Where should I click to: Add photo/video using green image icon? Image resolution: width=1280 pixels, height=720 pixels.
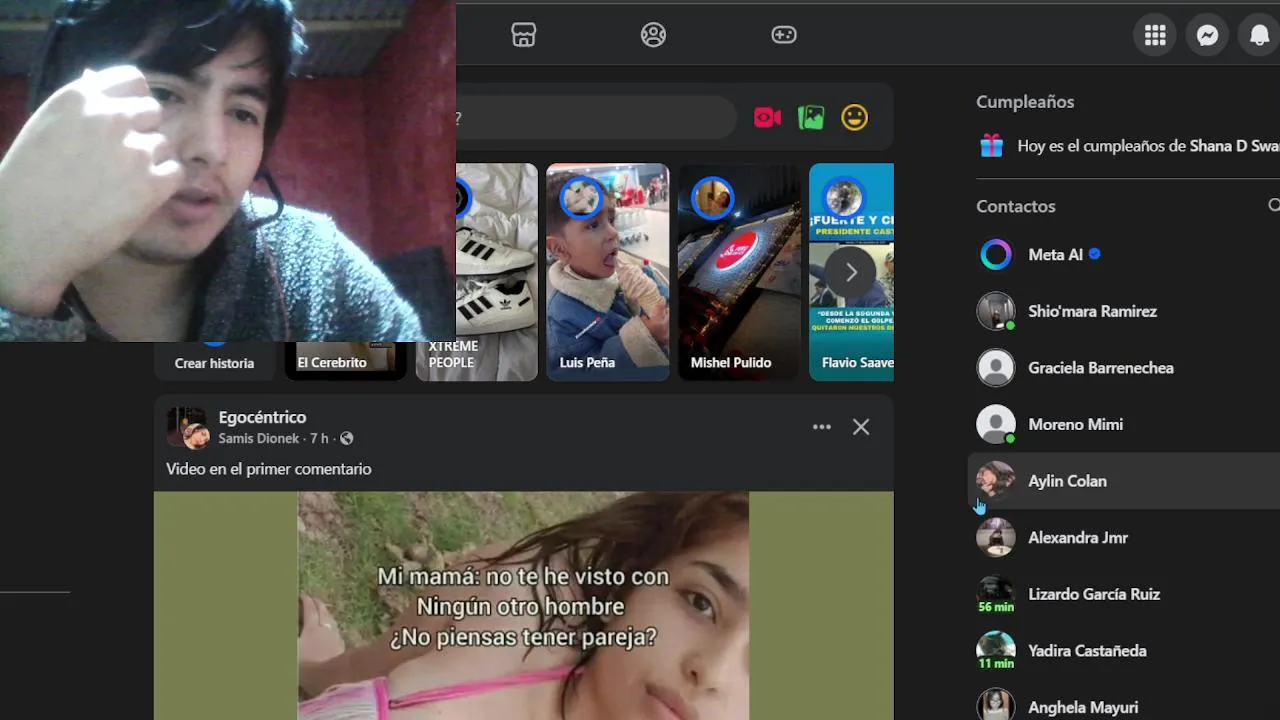[x=811, y=118]
